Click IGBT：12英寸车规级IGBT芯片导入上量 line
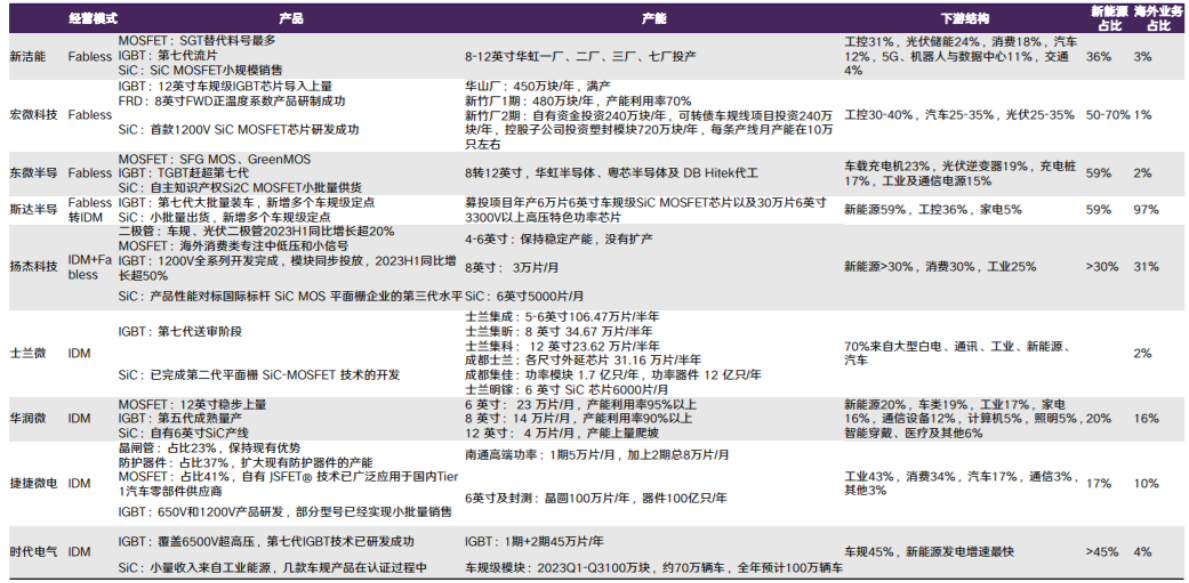 (x=225, y=86)
